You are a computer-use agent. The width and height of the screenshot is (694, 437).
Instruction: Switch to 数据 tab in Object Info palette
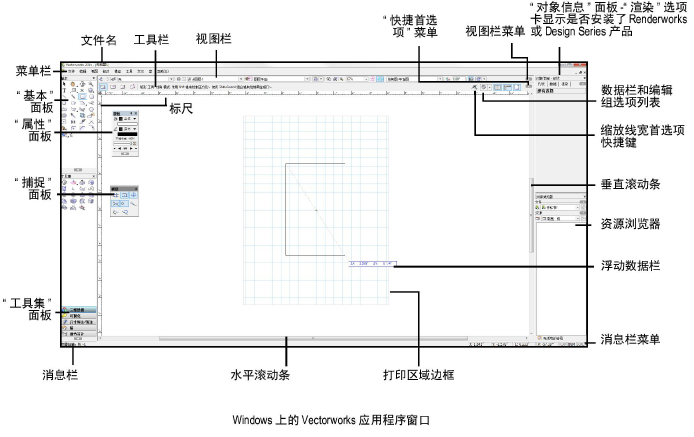[x=553, y=84]
